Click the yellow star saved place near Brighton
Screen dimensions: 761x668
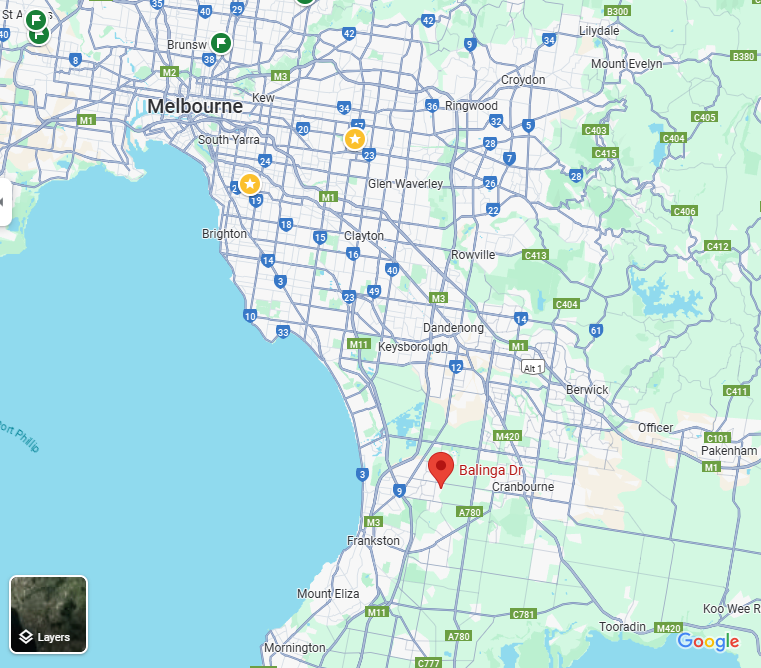coord(250,184)
